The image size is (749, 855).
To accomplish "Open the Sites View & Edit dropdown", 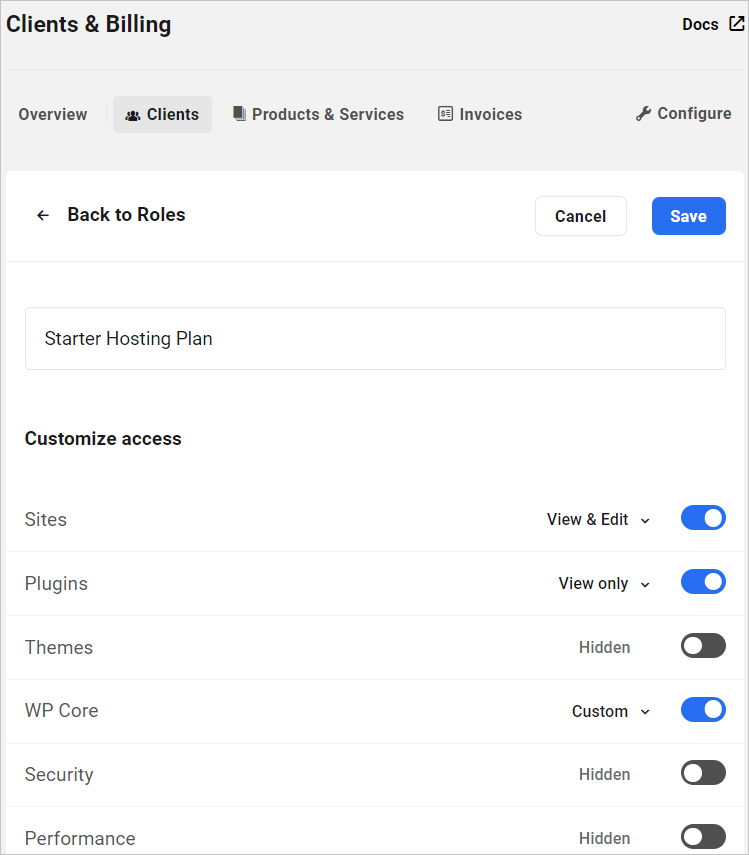I will [x=598, y=519].
